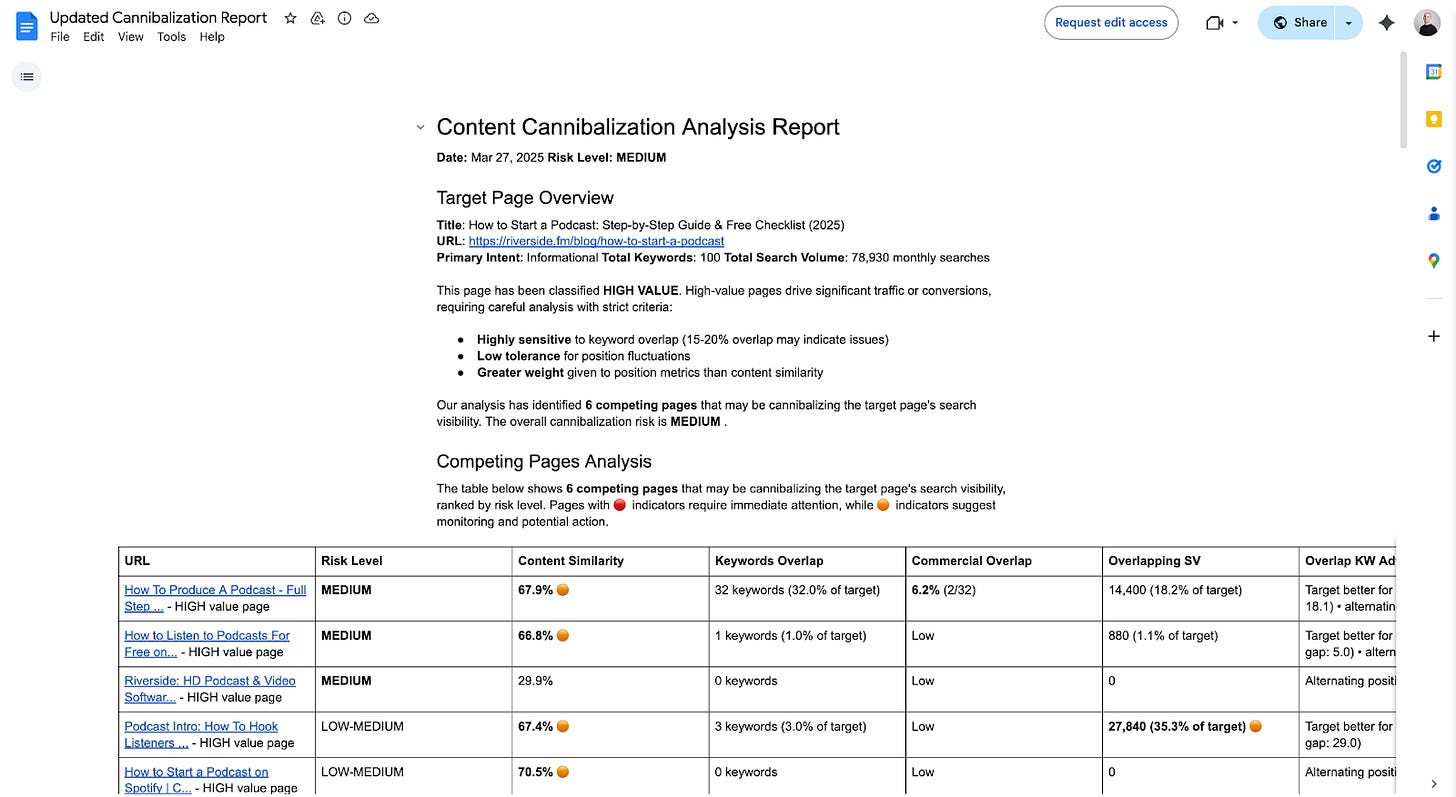
Task: Open the riverside.fm how-to-start-a-podcast URL
Action: 596,241
